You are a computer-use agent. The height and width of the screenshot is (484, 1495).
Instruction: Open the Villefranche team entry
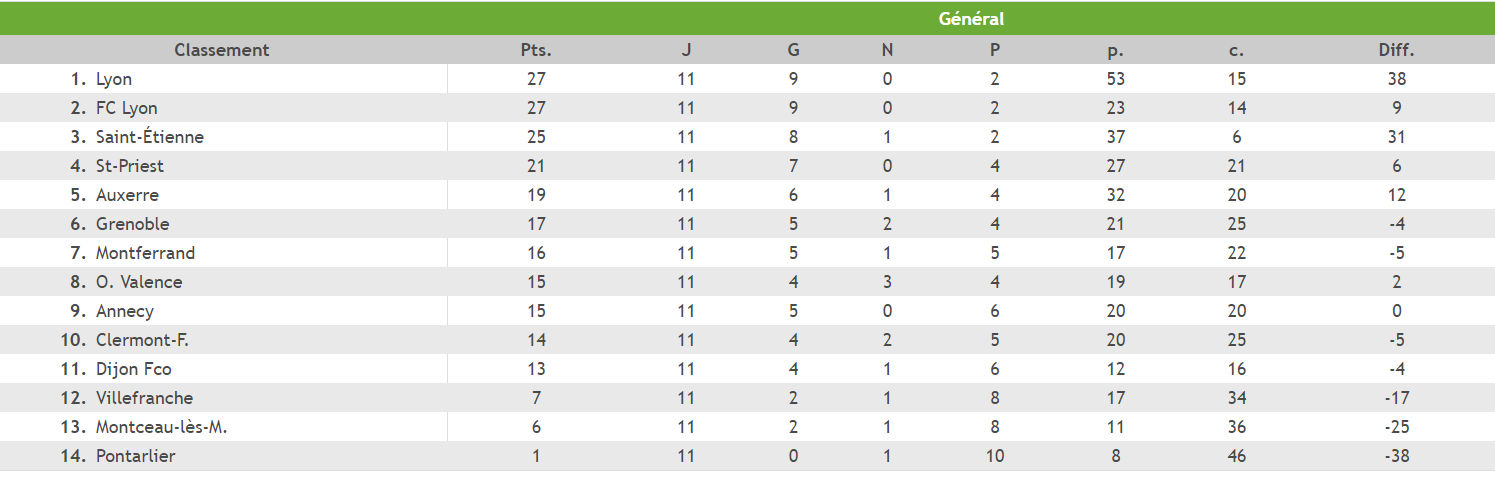[144, 398]
